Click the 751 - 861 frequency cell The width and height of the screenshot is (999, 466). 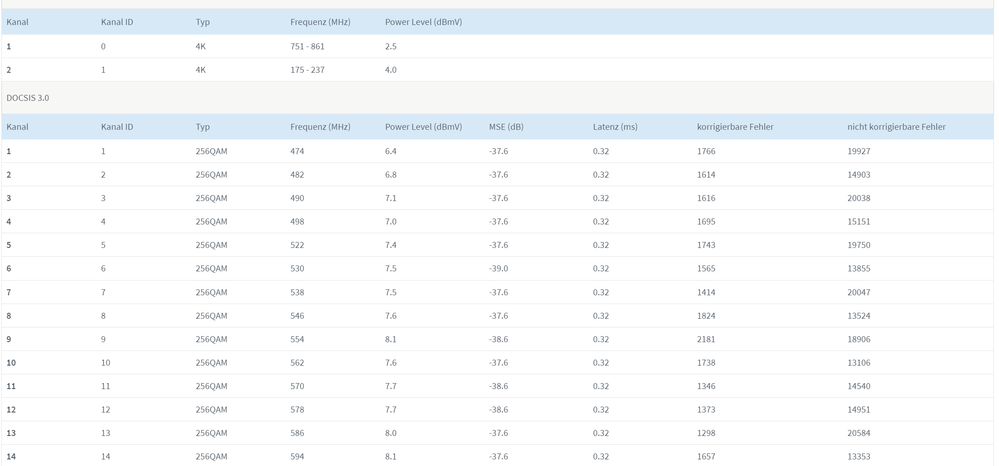307,46
